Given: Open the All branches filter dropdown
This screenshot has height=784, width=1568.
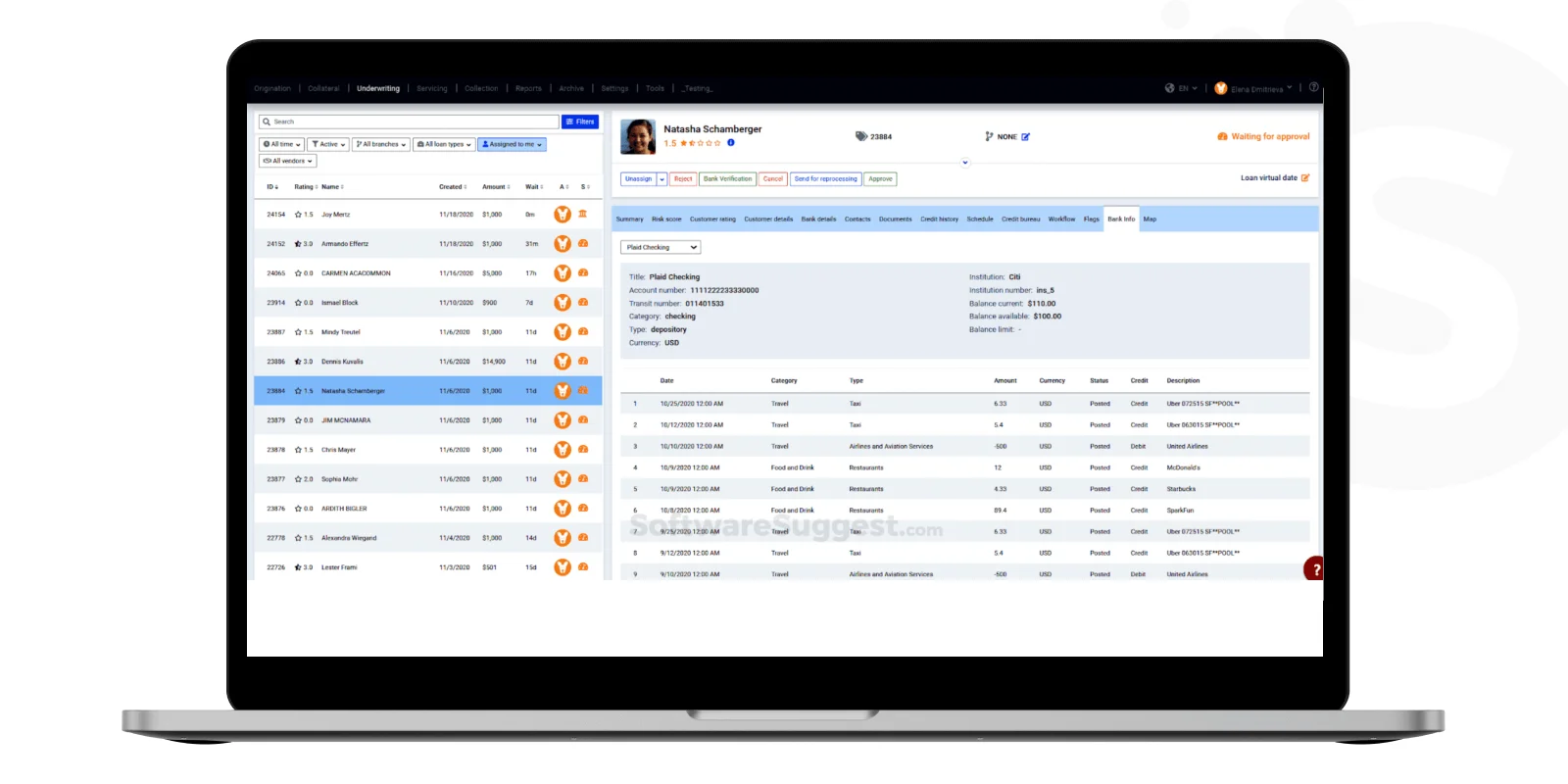Looking at the screenshot, I should (381, 144).
